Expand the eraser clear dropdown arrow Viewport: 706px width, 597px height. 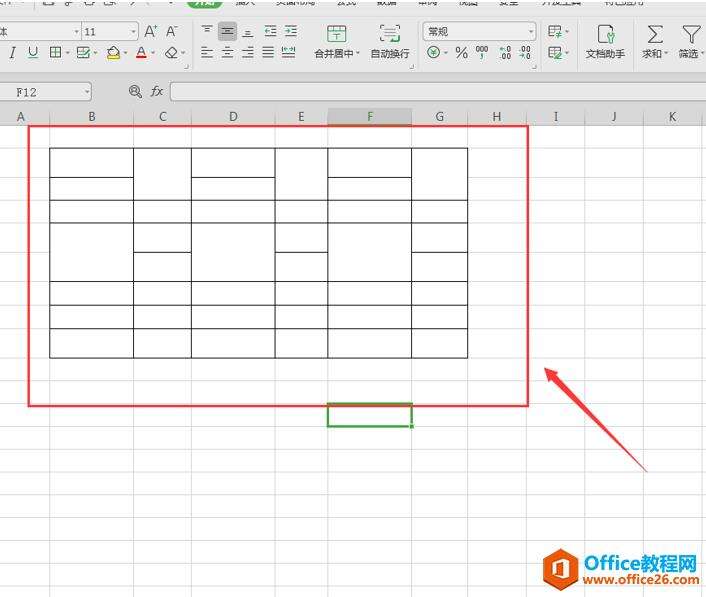pos(183,53)
